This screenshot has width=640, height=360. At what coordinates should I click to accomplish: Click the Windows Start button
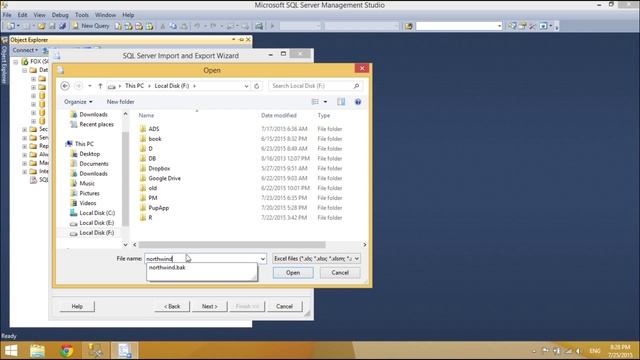pos(11,351)
